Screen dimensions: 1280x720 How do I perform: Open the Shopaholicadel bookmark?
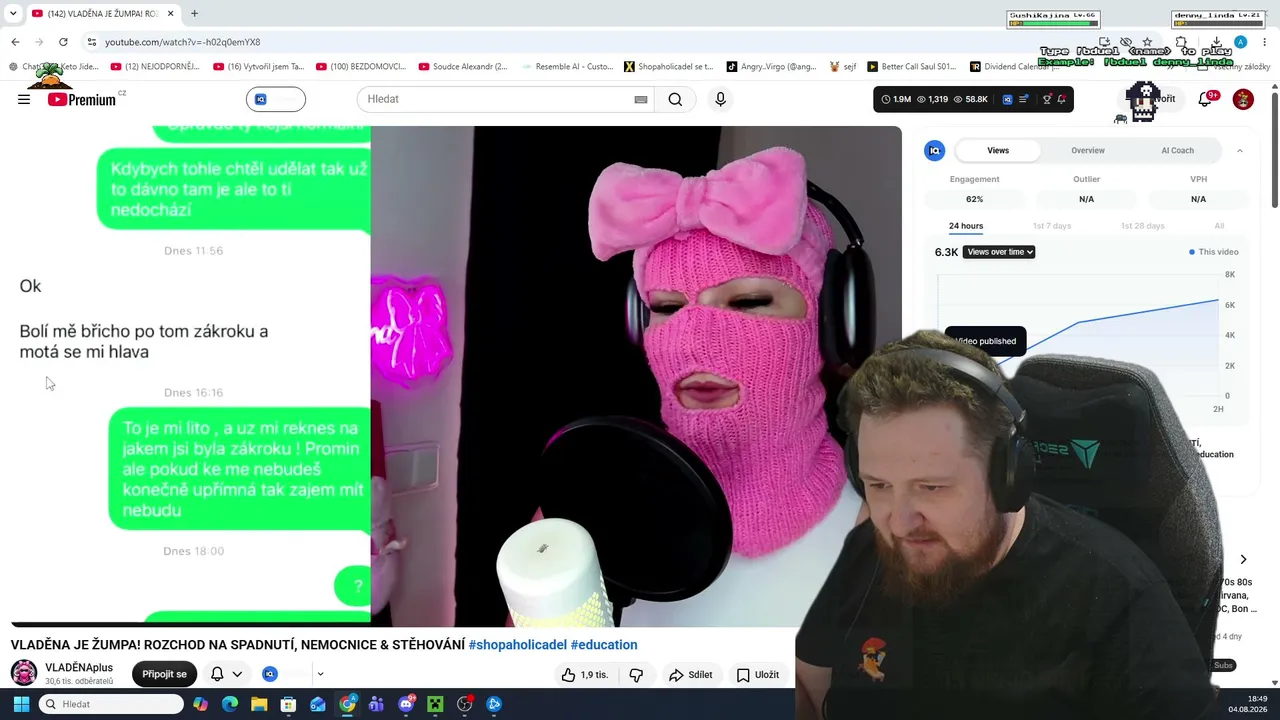point(668,67)
